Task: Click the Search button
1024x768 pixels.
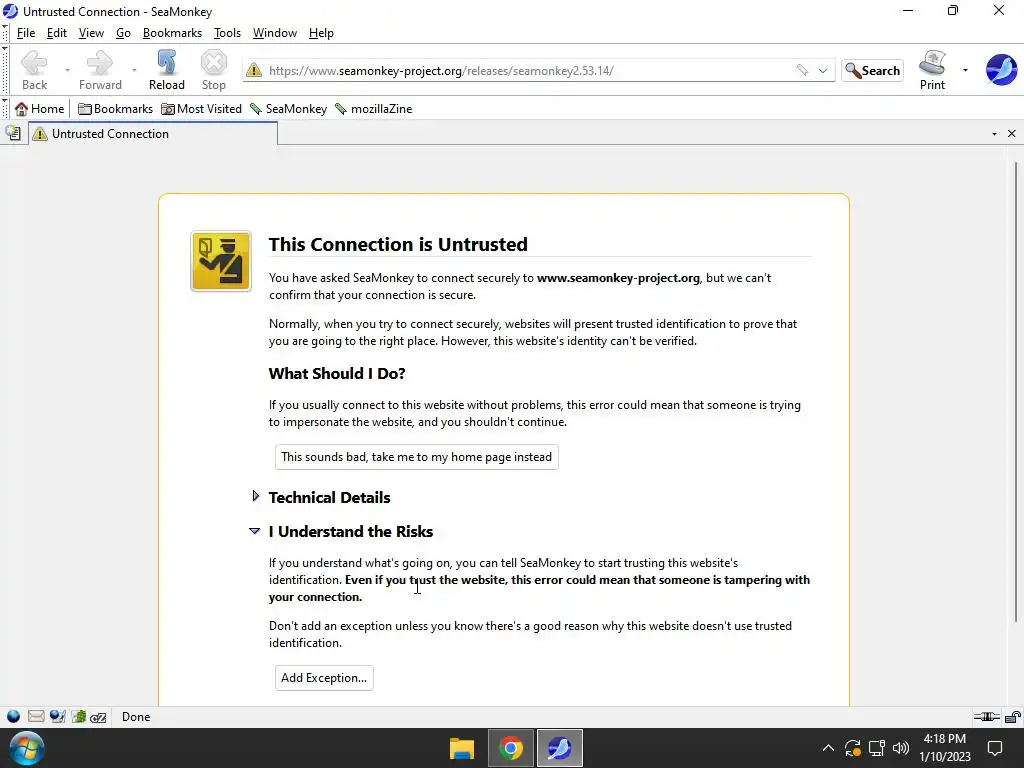Action: [872, 71]
